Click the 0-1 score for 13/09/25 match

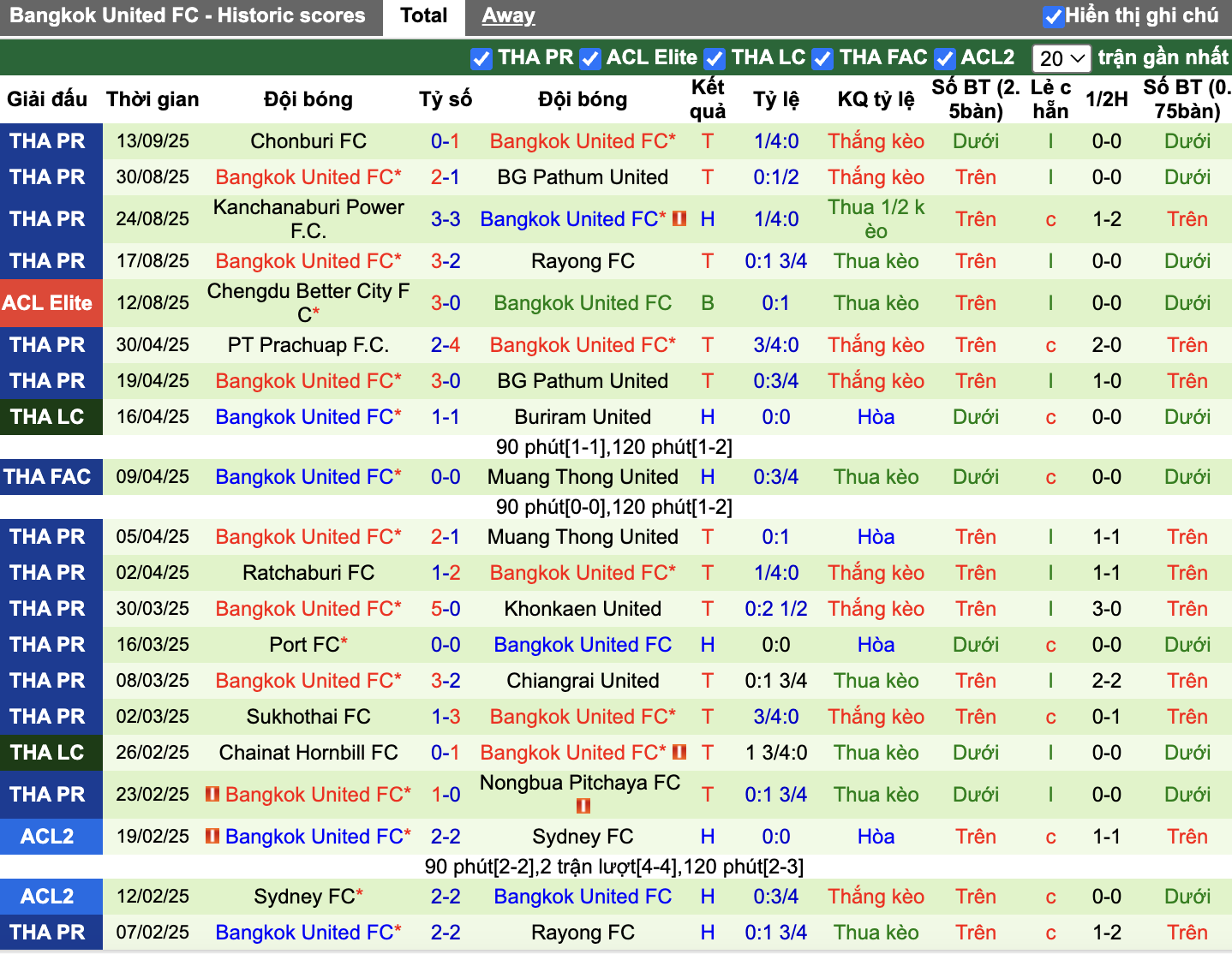pos(446,141)
